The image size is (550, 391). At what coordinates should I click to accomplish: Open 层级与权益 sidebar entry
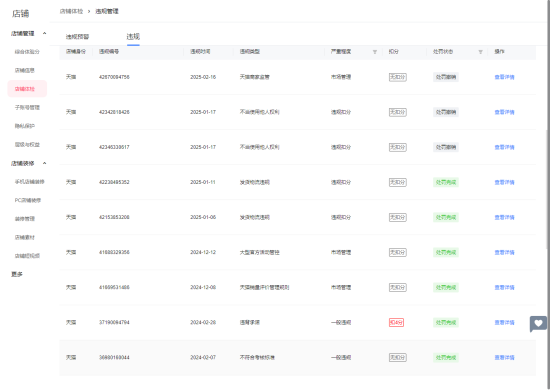27,145
